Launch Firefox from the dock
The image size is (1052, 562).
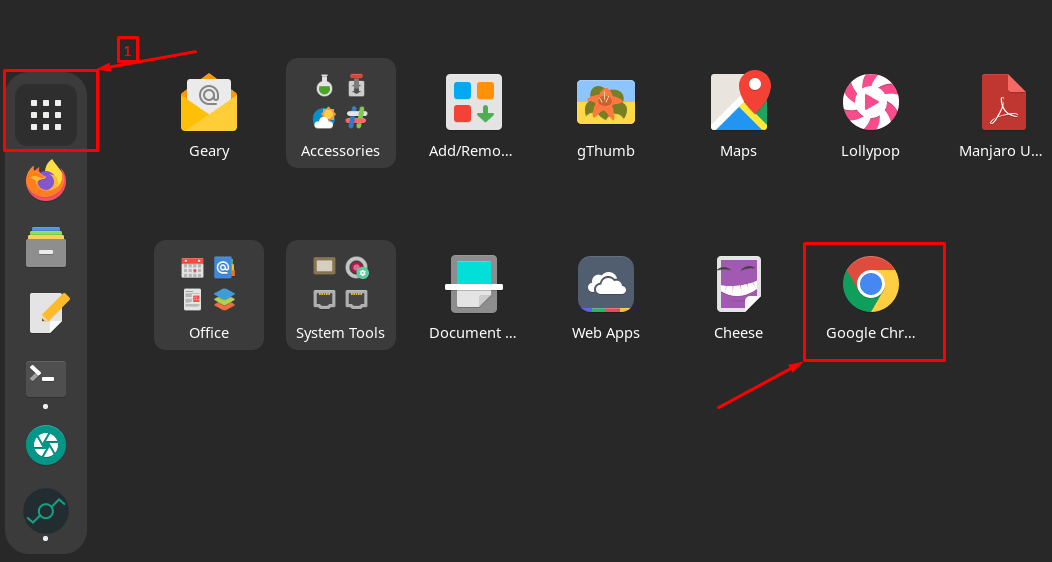[46, 180]
